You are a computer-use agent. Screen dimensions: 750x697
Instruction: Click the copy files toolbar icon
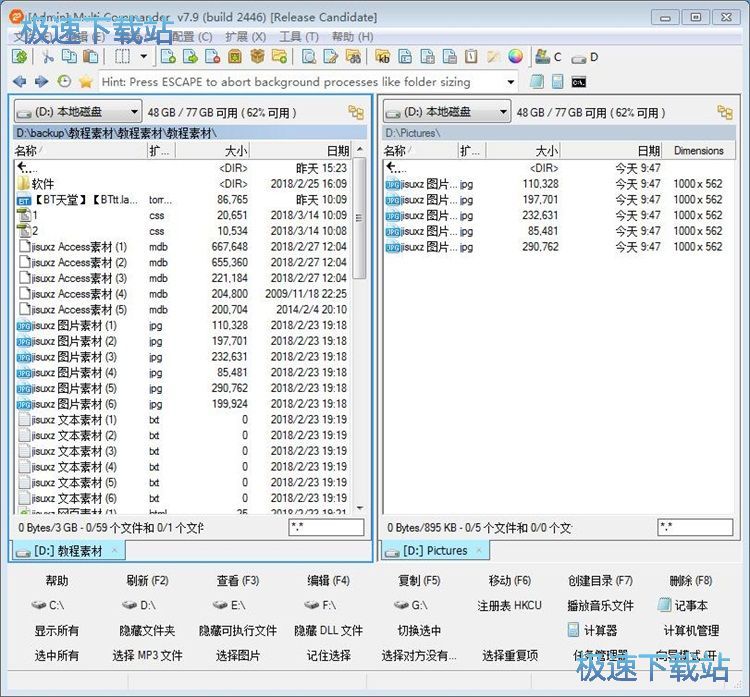pyautogui.click(x=168, y=57)
